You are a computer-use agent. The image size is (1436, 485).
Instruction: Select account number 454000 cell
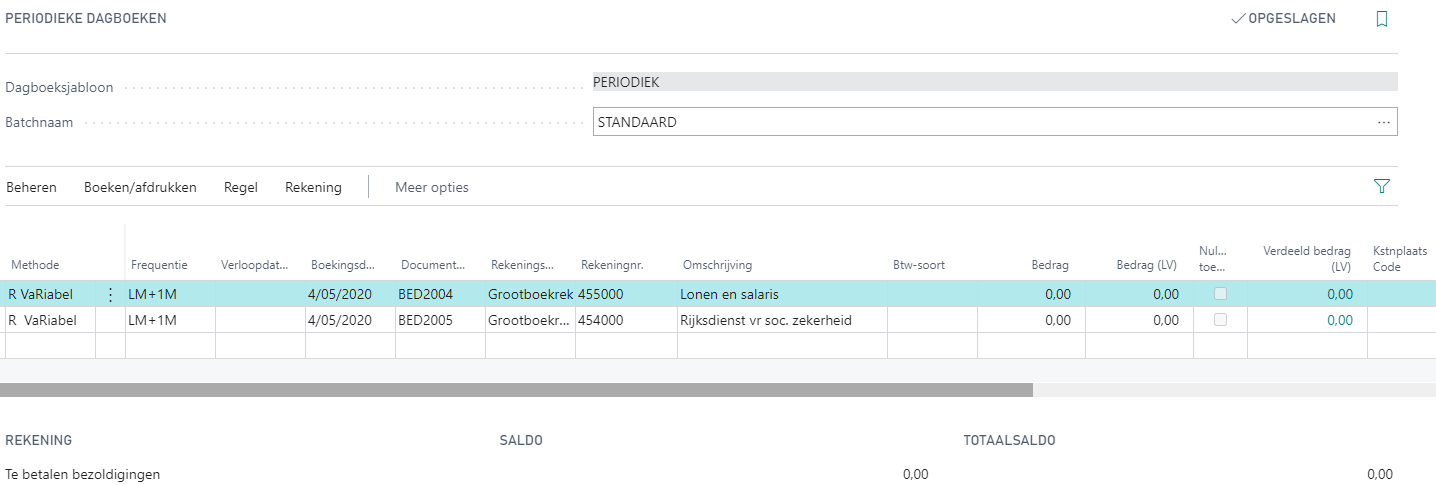626,321
